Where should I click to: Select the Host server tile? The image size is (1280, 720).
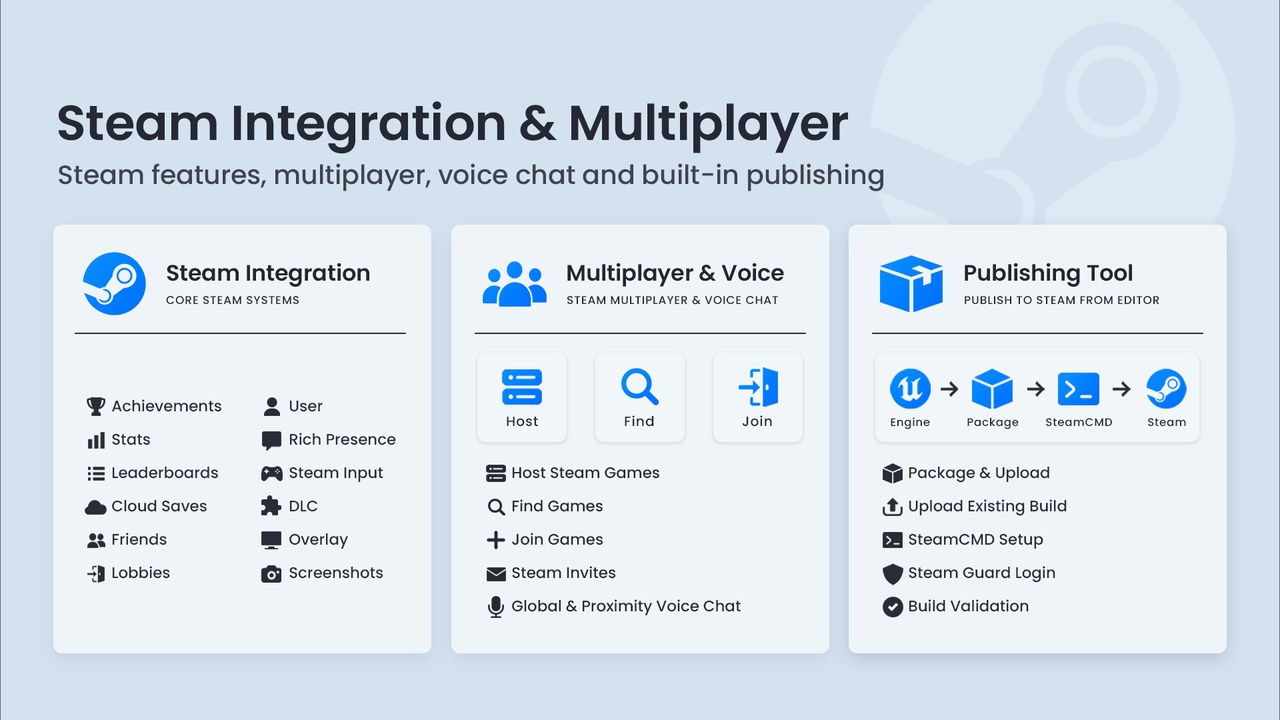point(522,397)
